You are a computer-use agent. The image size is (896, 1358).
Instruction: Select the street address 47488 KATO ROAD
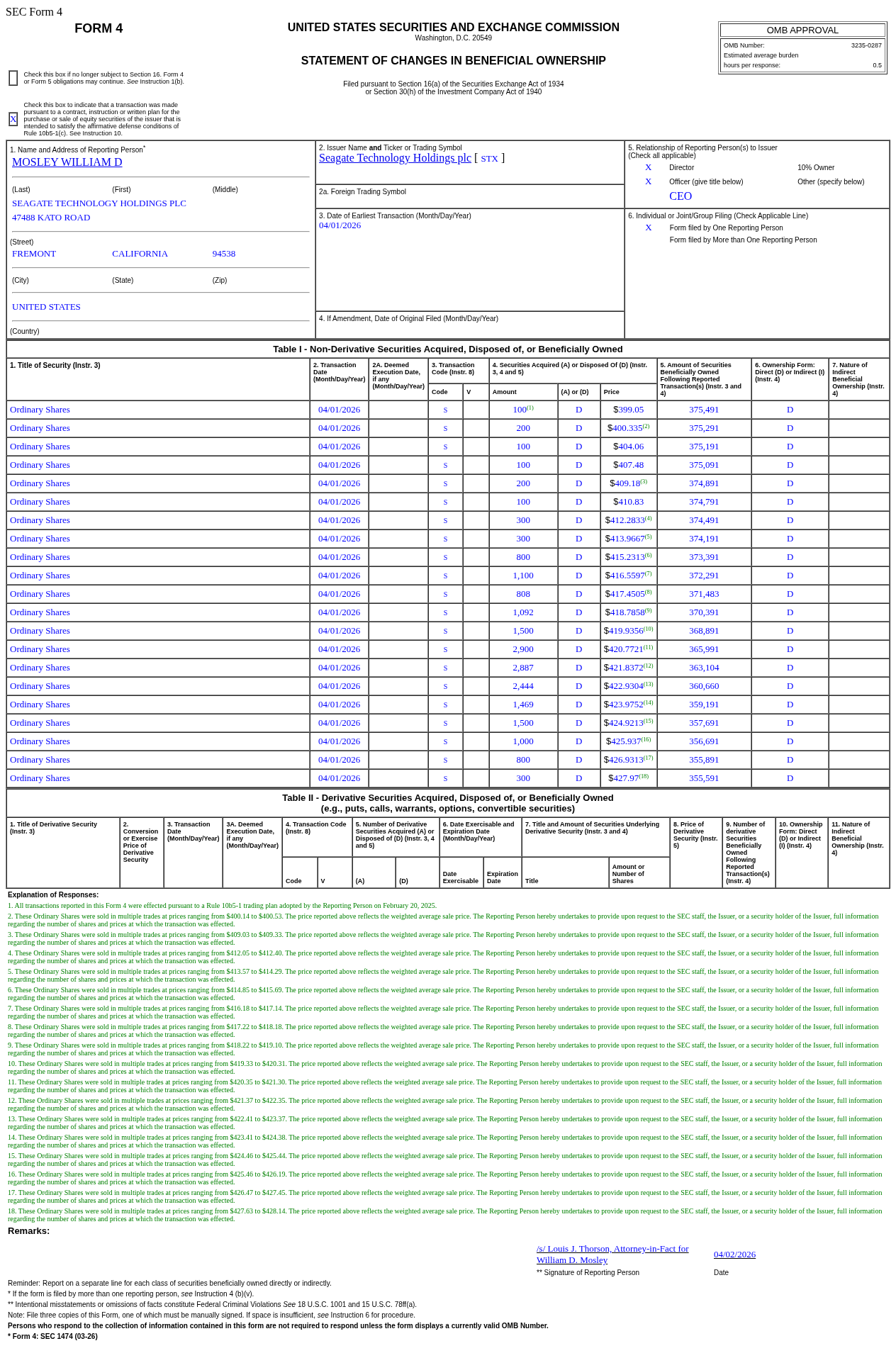[51, 218]
